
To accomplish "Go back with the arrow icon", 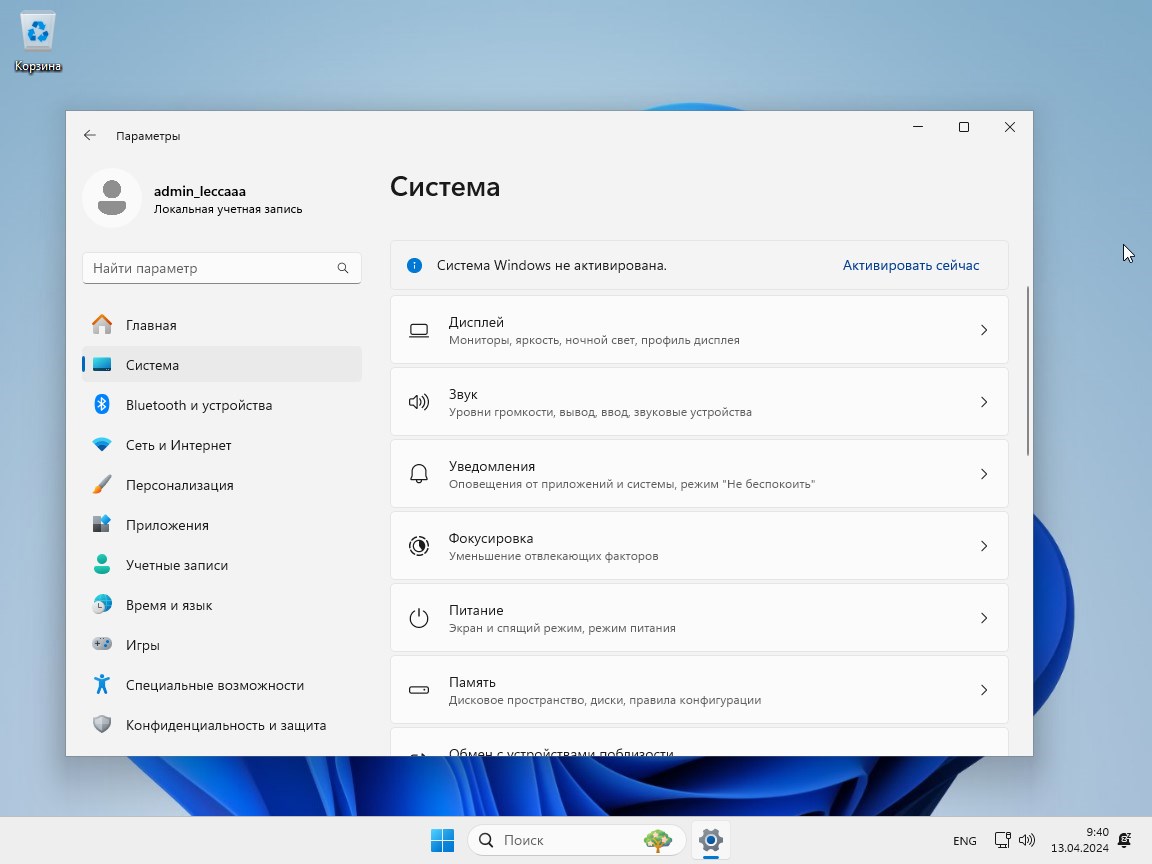I will [90, 135].
